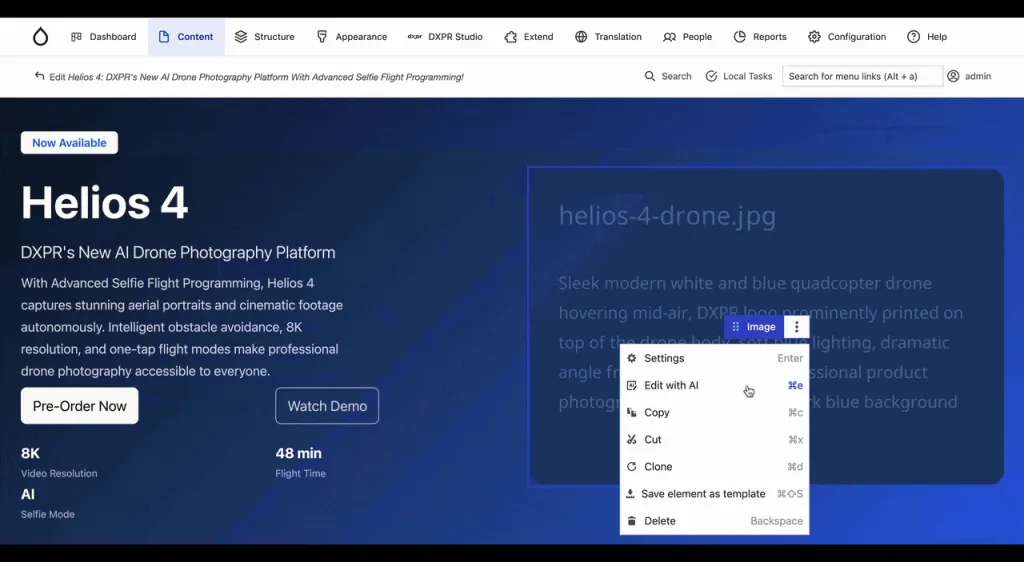Click the Drupal drop logo icon
Viewport: 1024px width, 562px height.
click(x=40, y=37)
